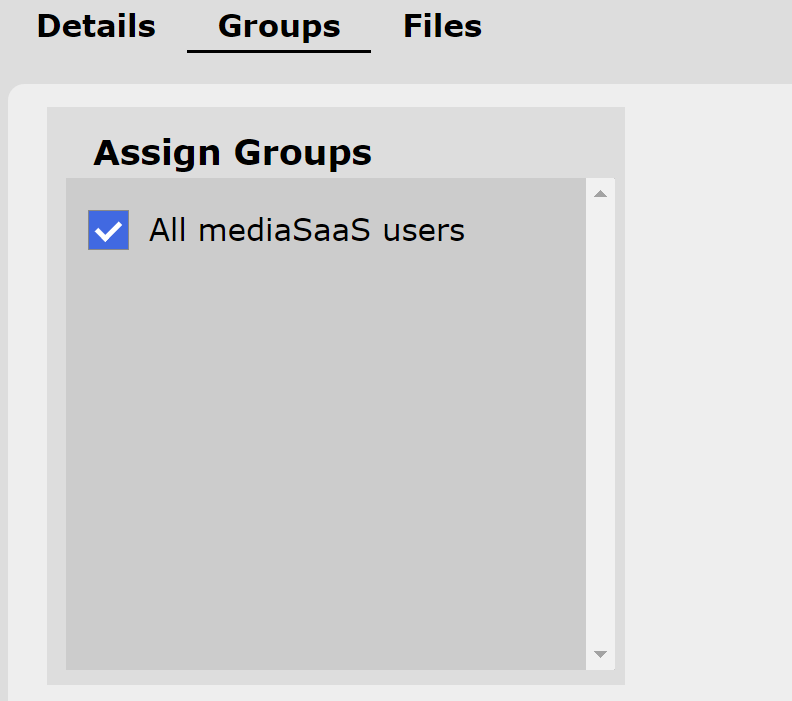Click the scroll down arrow in groups list
Viewport: 792px width, 701px height.
click(600, 654)
